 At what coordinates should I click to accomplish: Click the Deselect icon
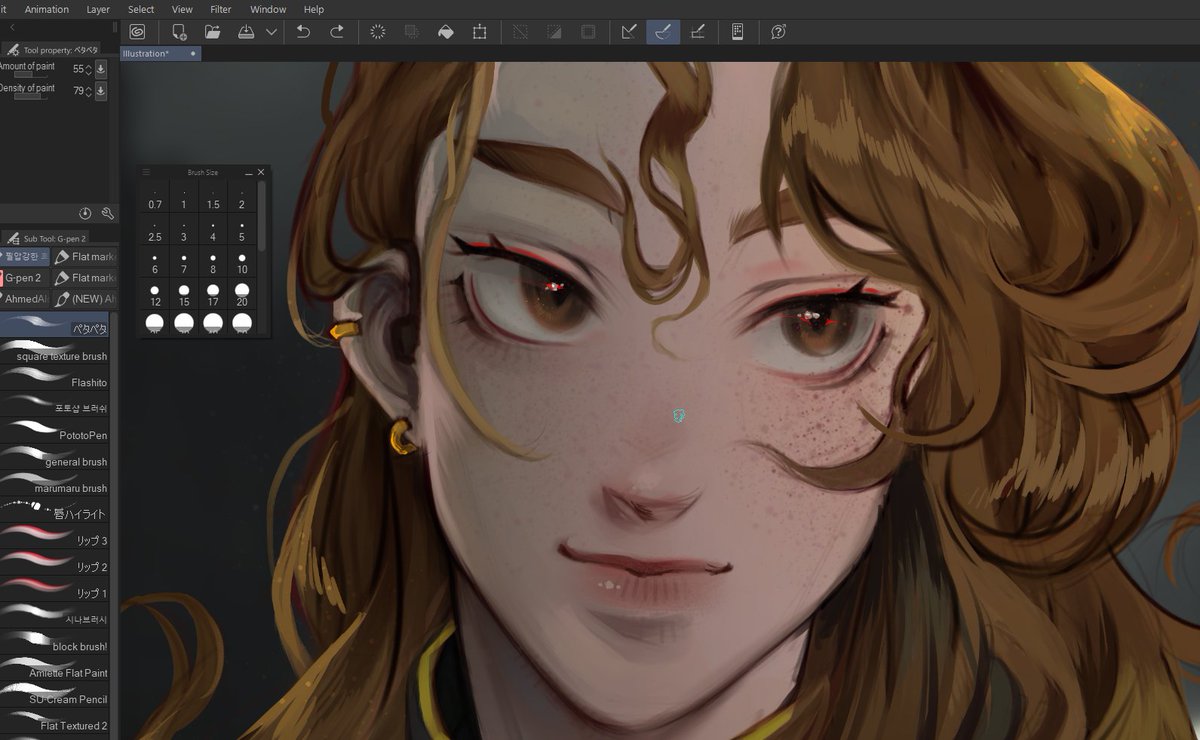point(520,32)
